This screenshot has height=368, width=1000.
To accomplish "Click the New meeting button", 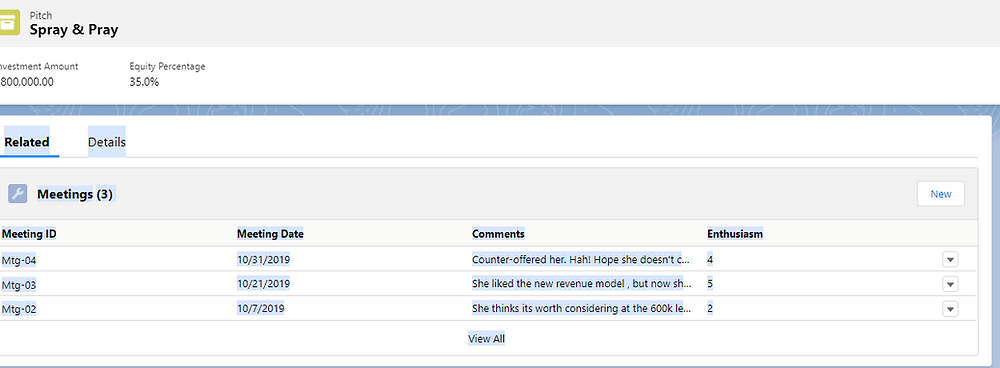I will pos(941,194).
